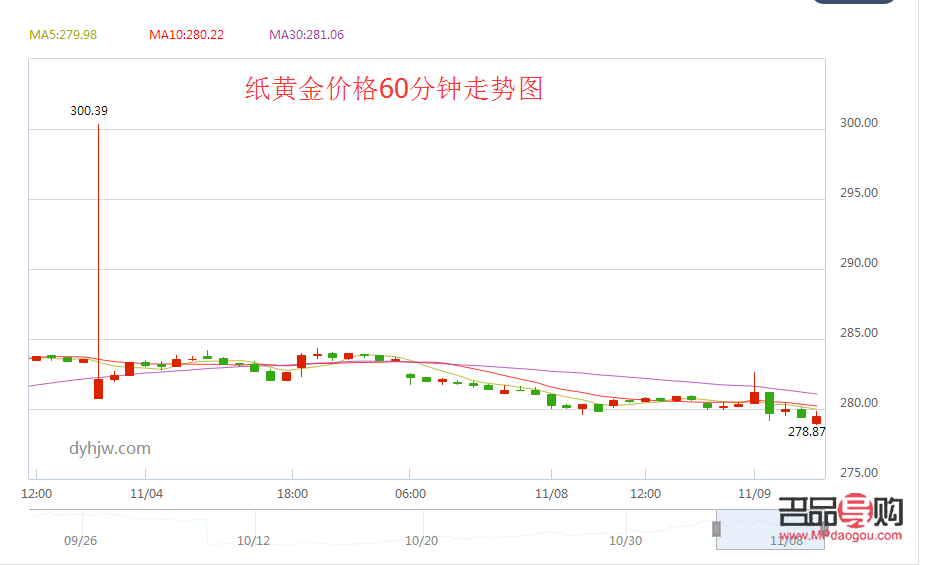The image size is (926, 565).
Task: Click navigator timeline at 10/20
Action: [x=422, y=541]
